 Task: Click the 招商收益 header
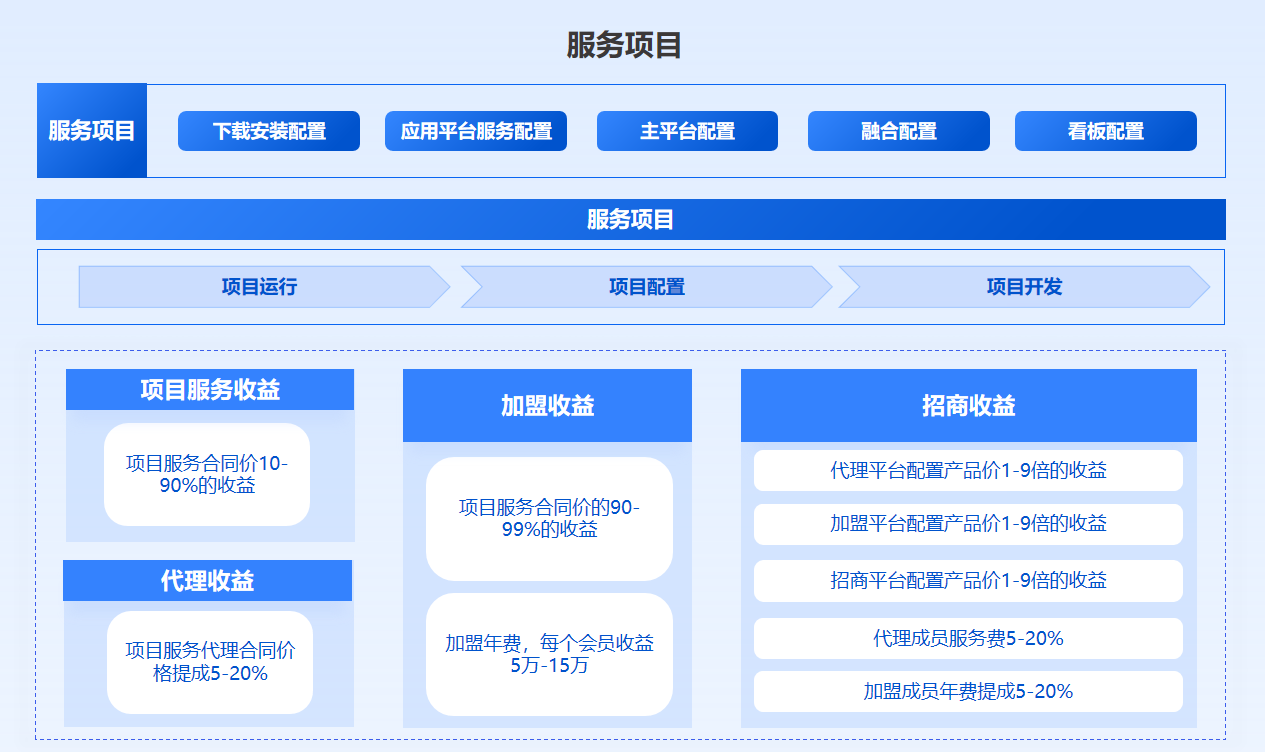tap(969, 406)
